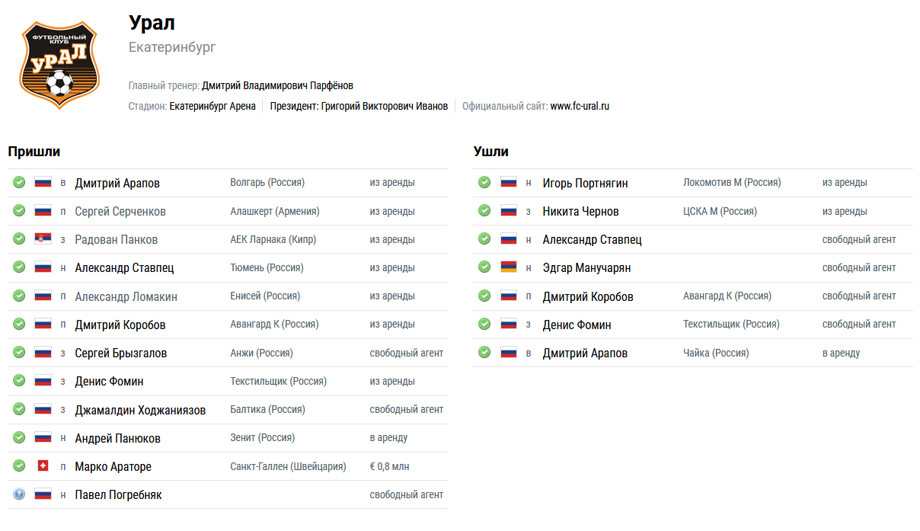Select the club Чайка (Россия) text
920x531 pixels.
click(x=716, y=353)
